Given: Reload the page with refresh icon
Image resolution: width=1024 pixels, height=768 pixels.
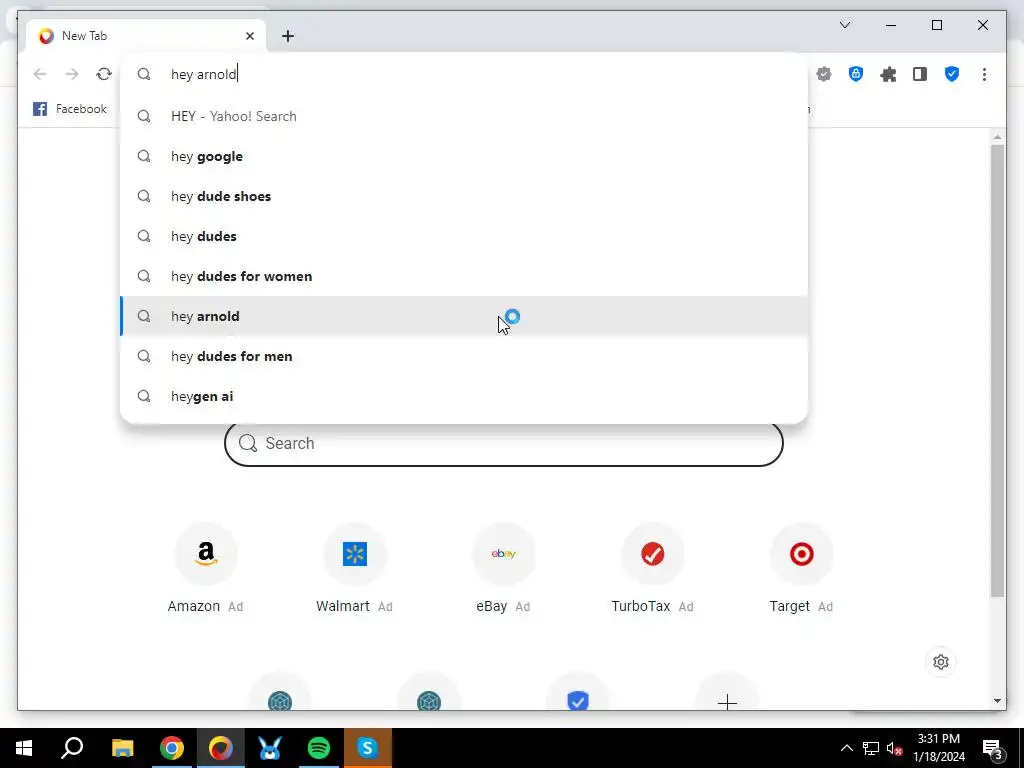Looking at the screenshot, I should click(x=104, y=74).
